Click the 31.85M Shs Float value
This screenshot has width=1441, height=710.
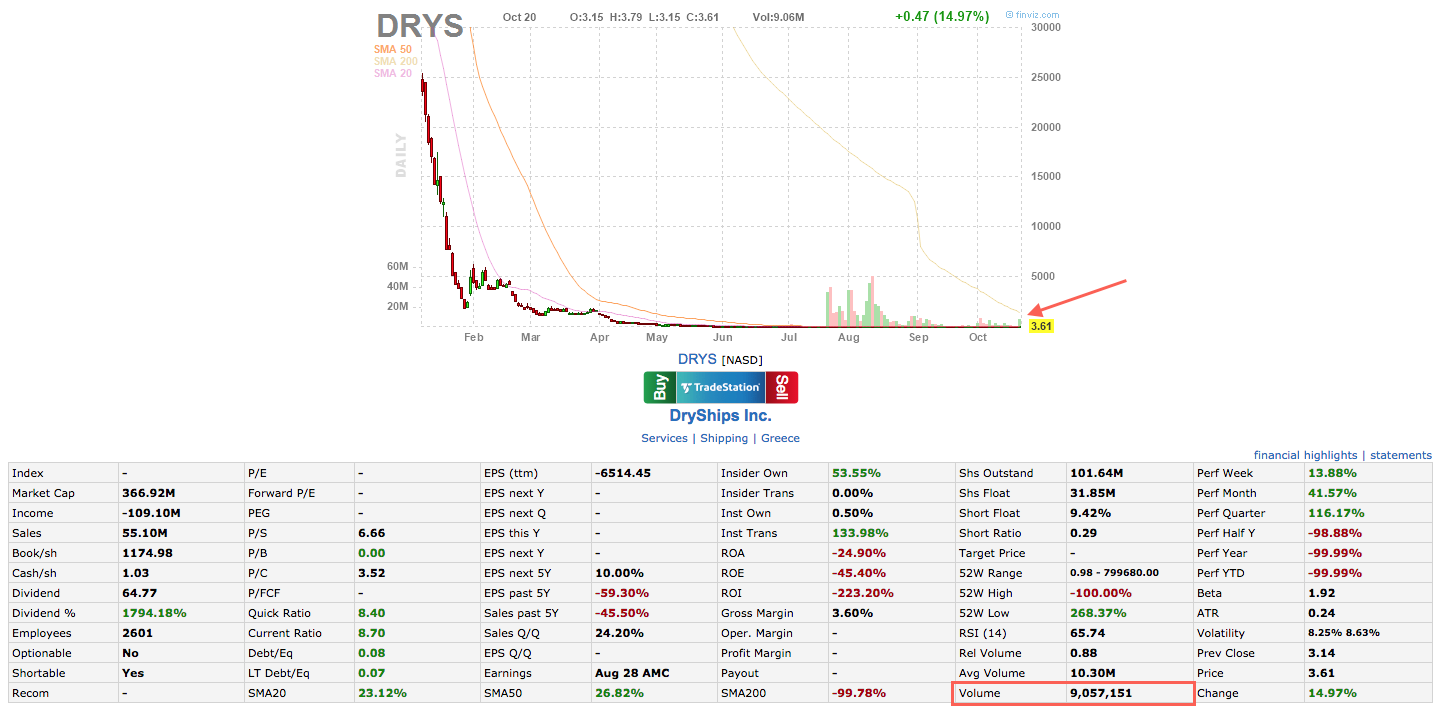(1094, 493)
